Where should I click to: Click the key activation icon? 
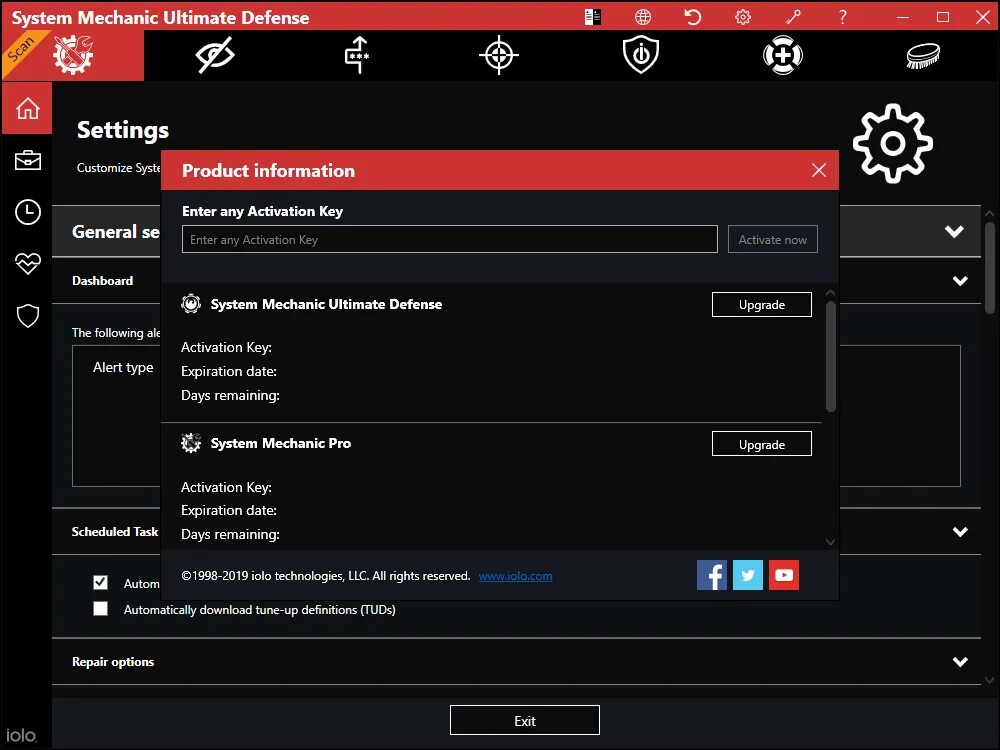click(793, 17)
